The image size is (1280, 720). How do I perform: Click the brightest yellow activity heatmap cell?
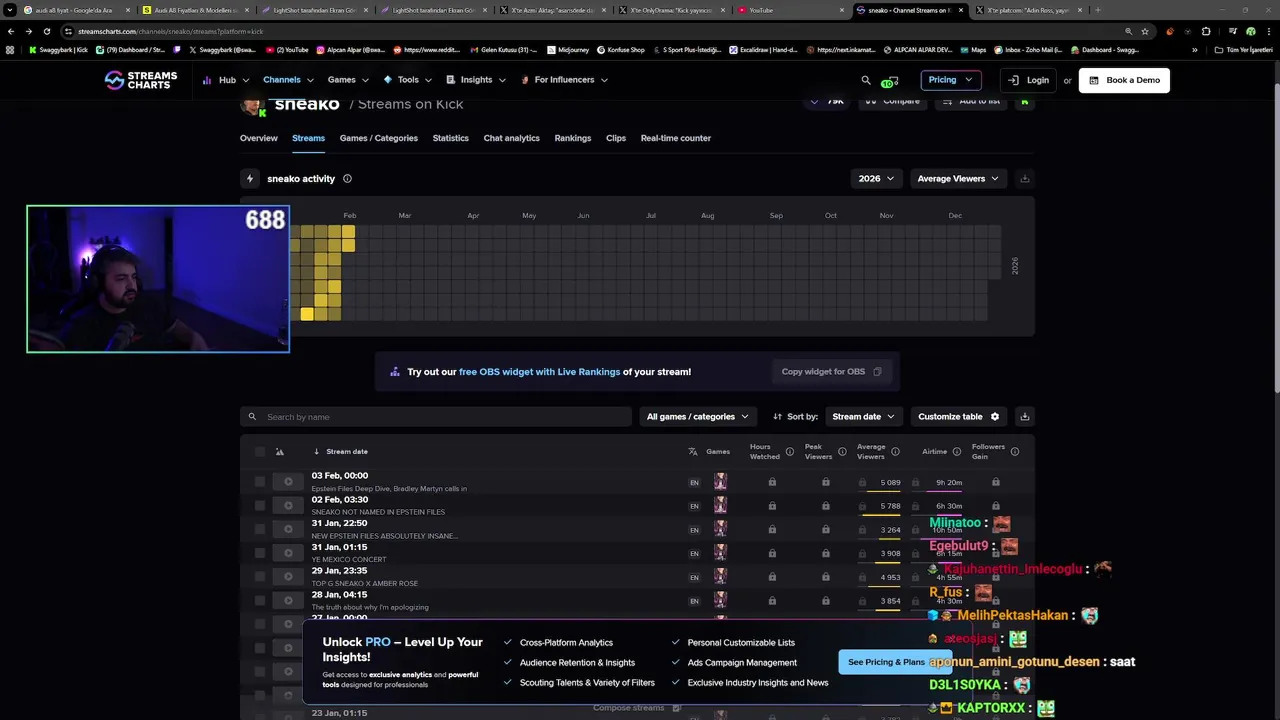click(307, 314)
